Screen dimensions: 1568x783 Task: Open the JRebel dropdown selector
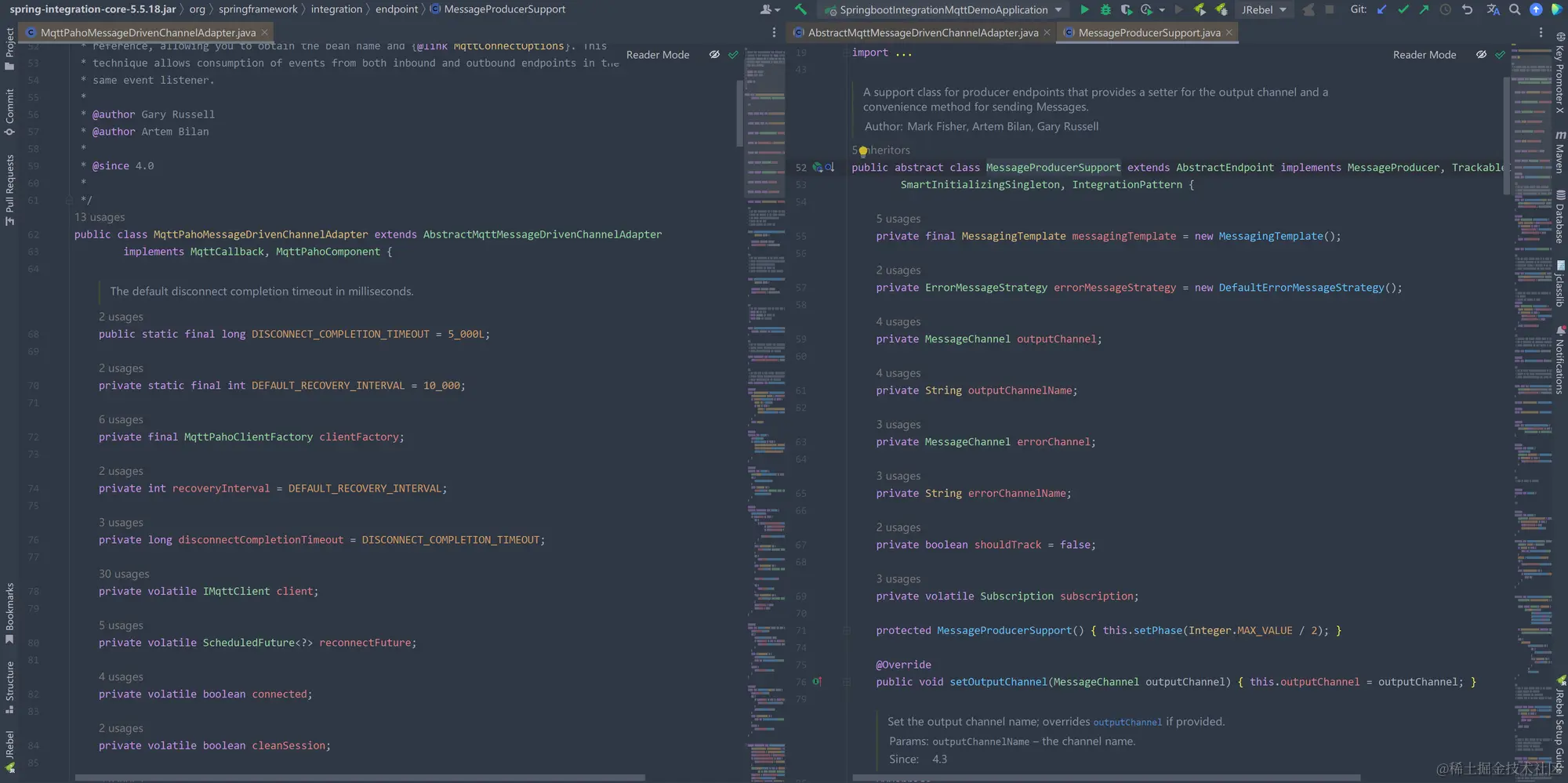click(1264, 9)
